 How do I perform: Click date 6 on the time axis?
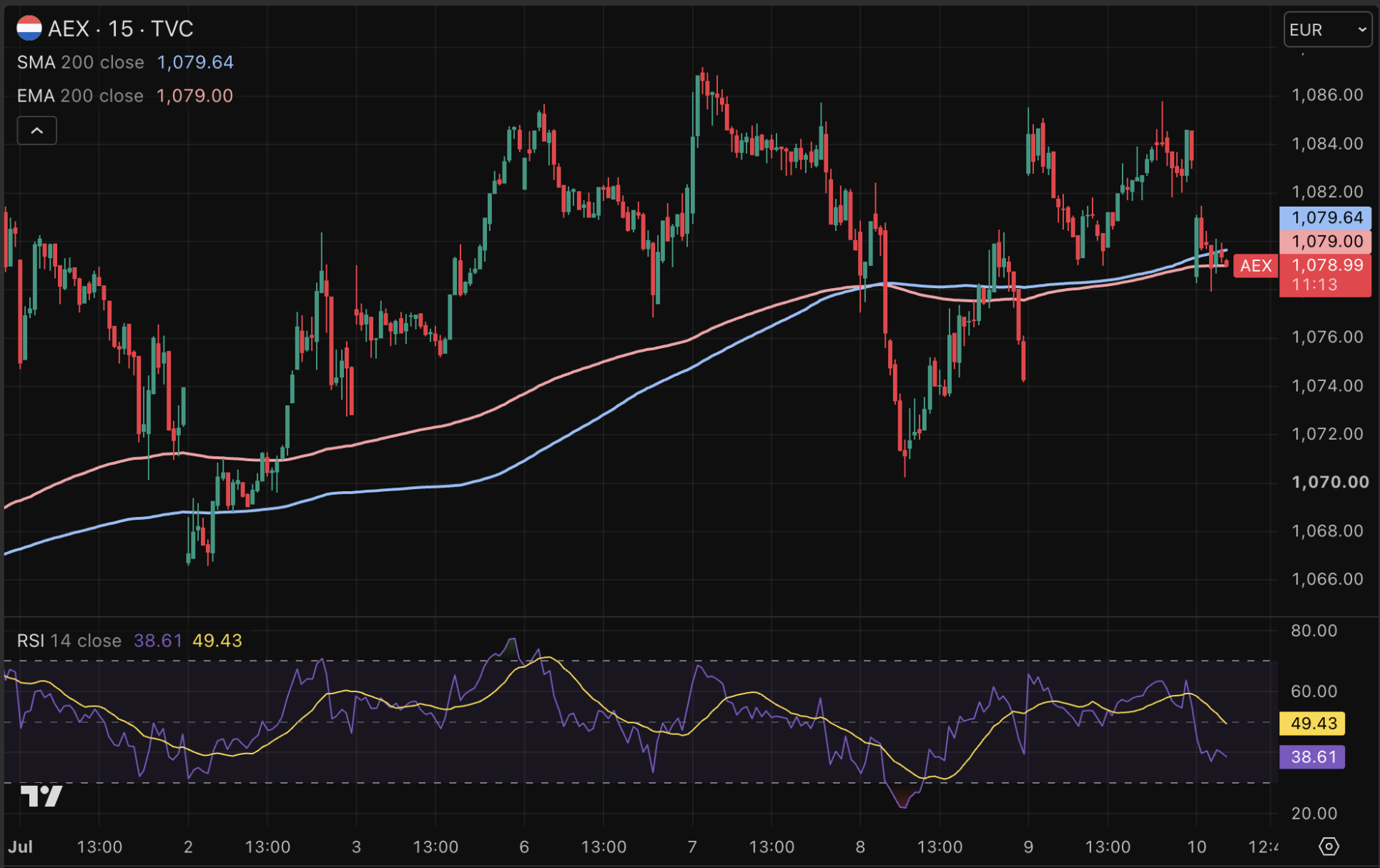(x=524, y=847)
